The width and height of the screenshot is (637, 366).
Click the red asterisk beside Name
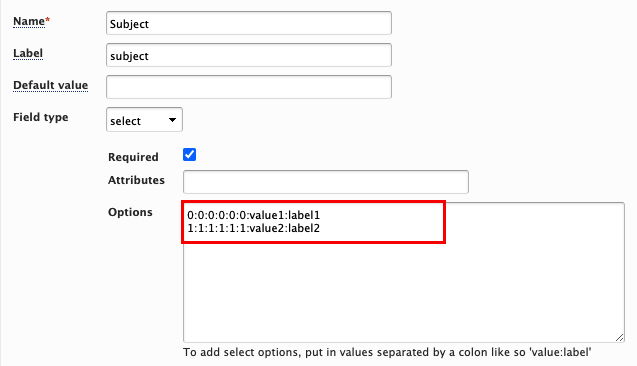(48, 19)
